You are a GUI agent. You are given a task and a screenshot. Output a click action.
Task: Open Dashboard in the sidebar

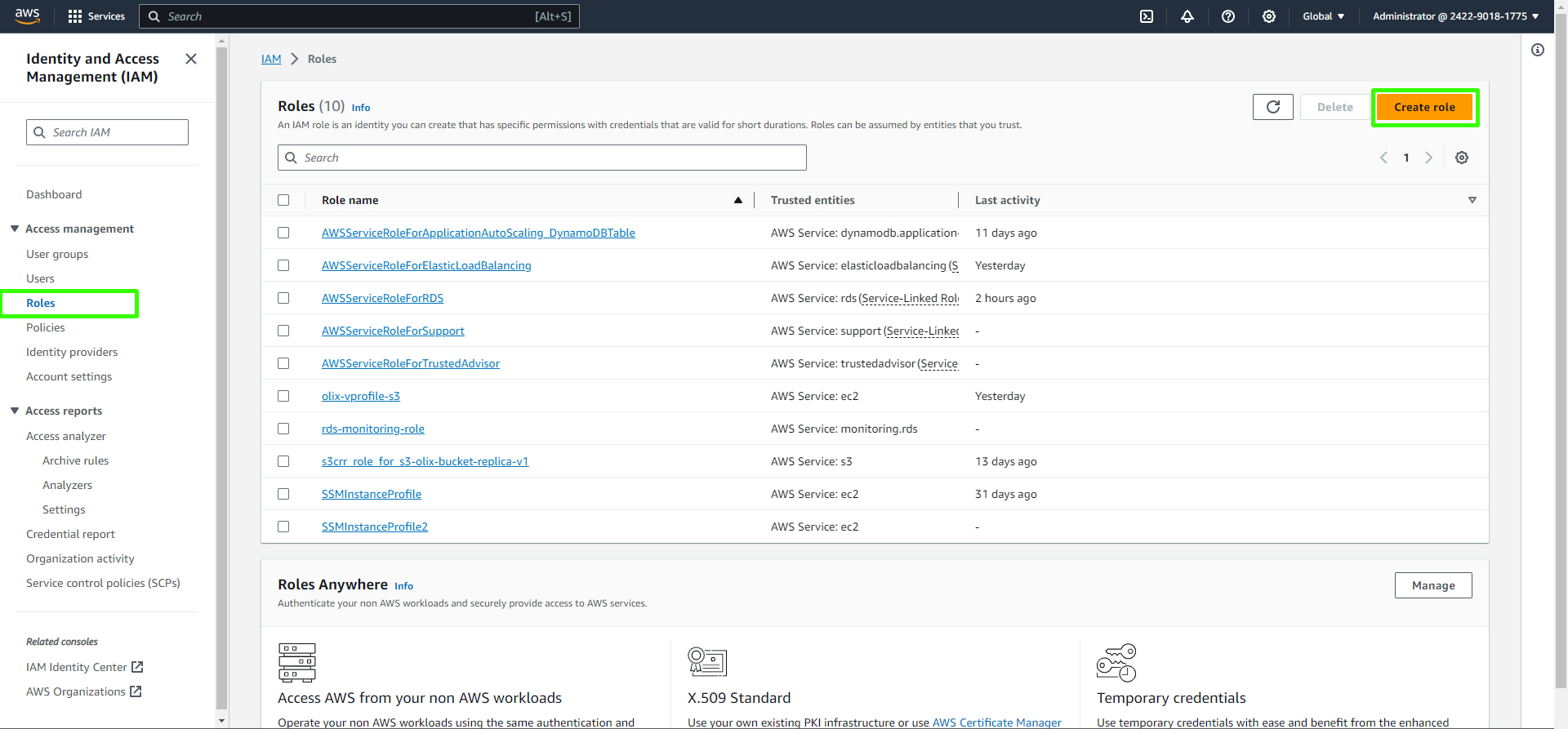(x=54, y=194)
